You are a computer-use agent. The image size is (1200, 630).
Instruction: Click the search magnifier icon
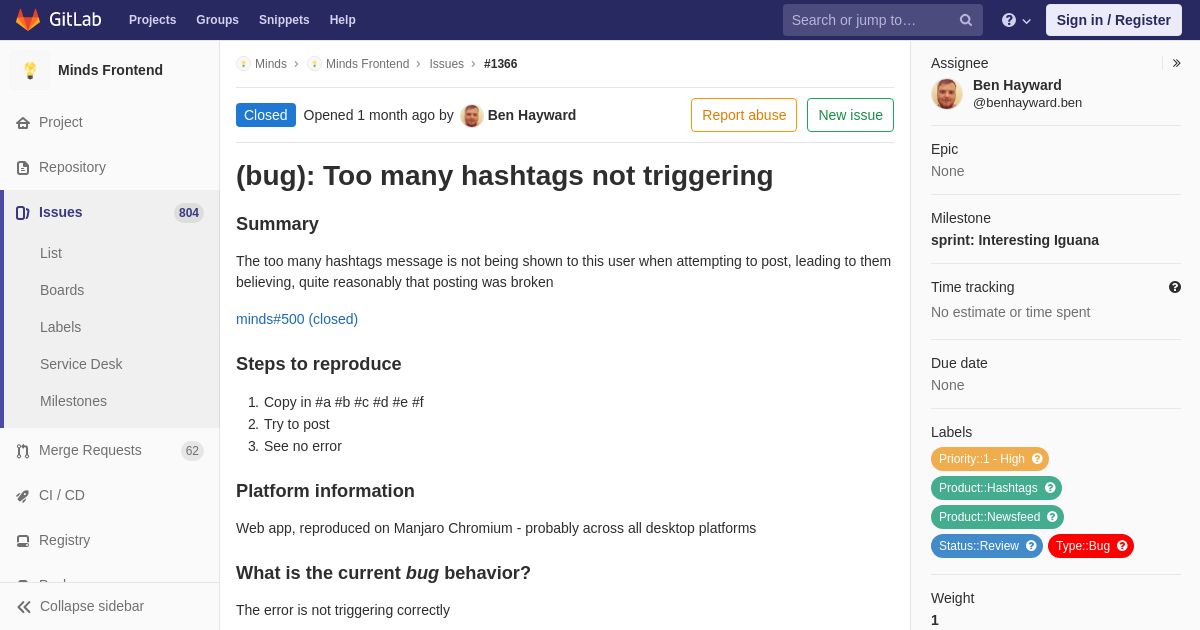(x=966, y=20)
